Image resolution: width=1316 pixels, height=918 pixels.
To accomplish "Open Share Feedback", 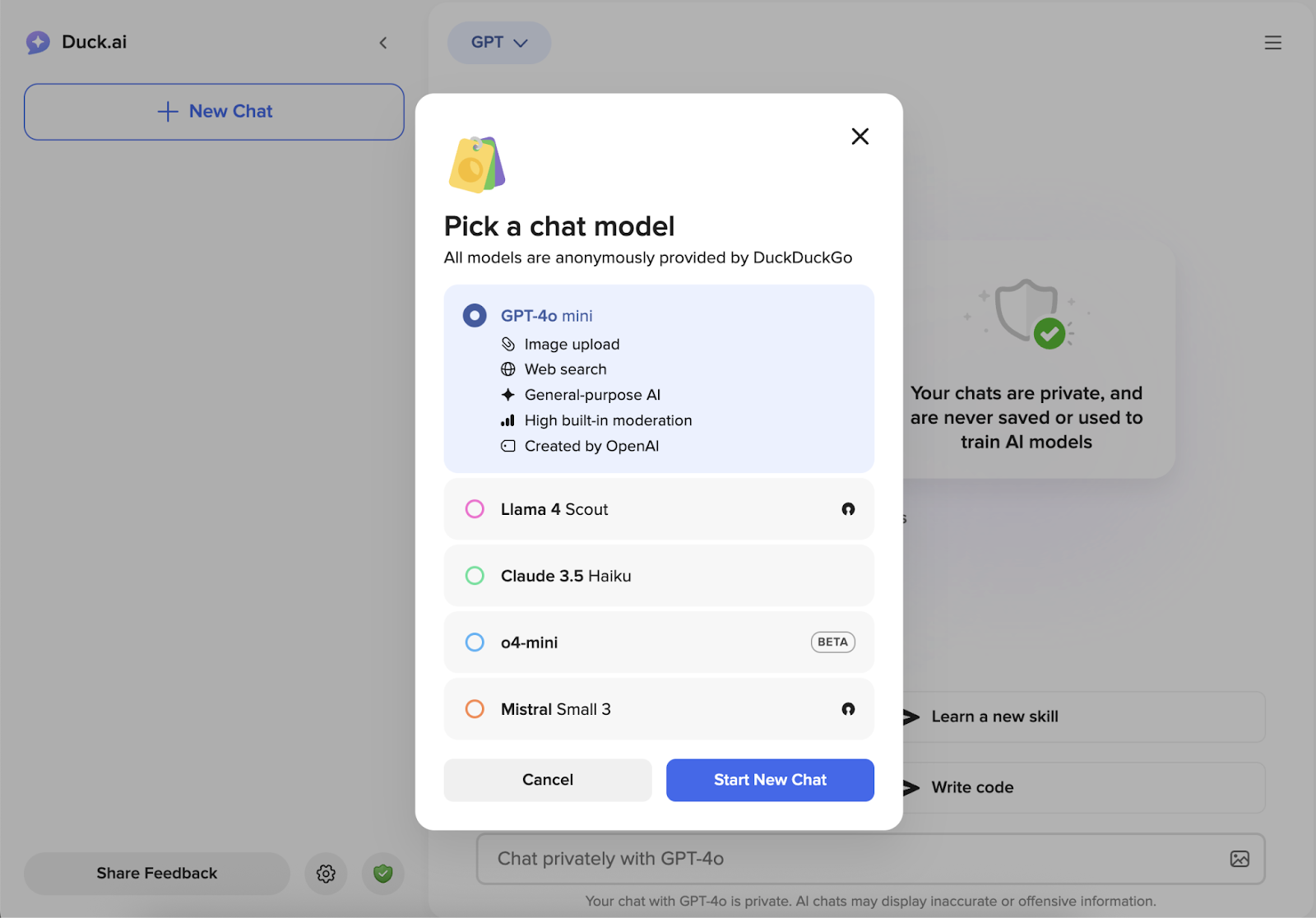I will pos(156,874).
